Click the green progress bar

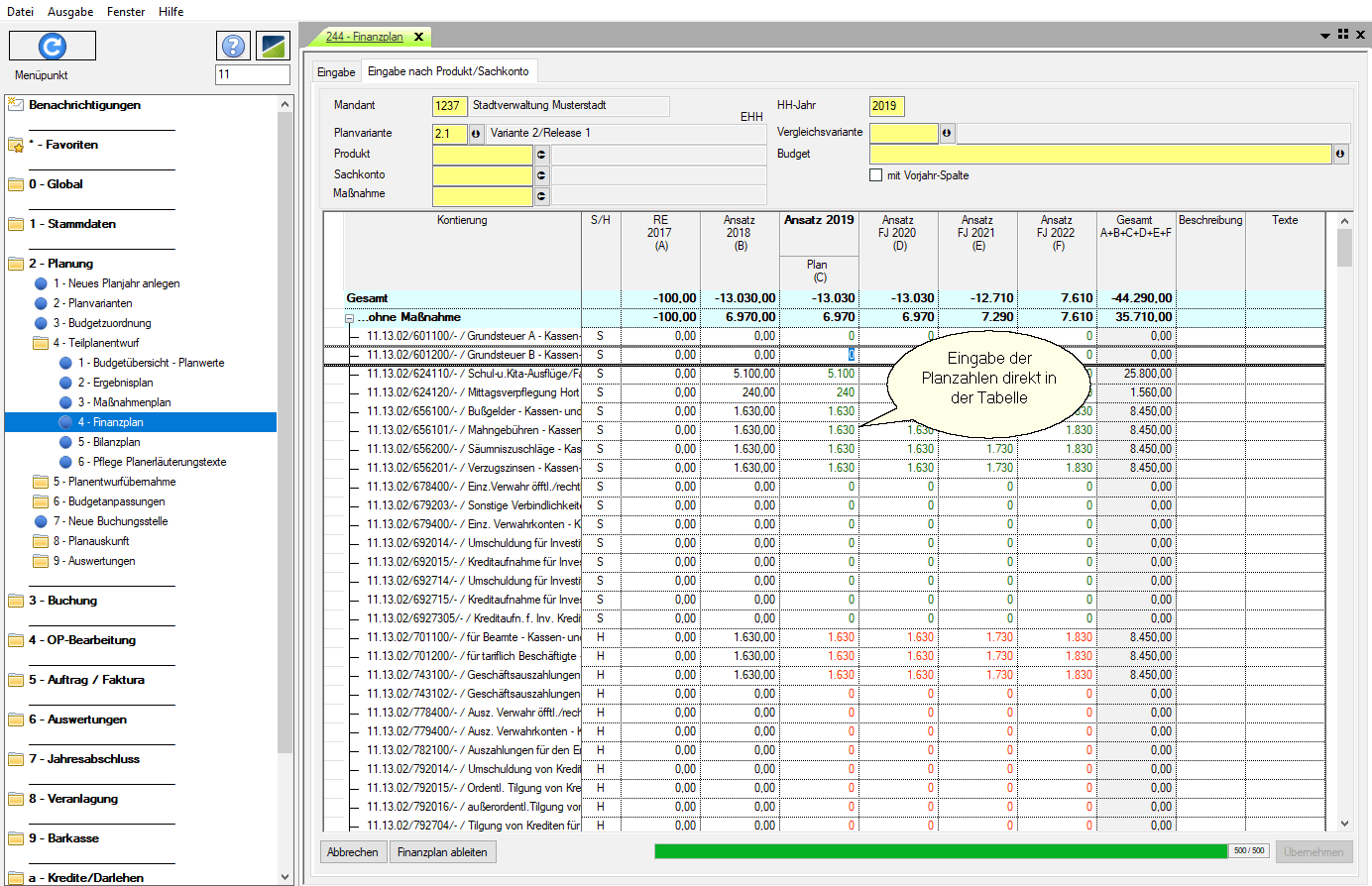point(940,851)
